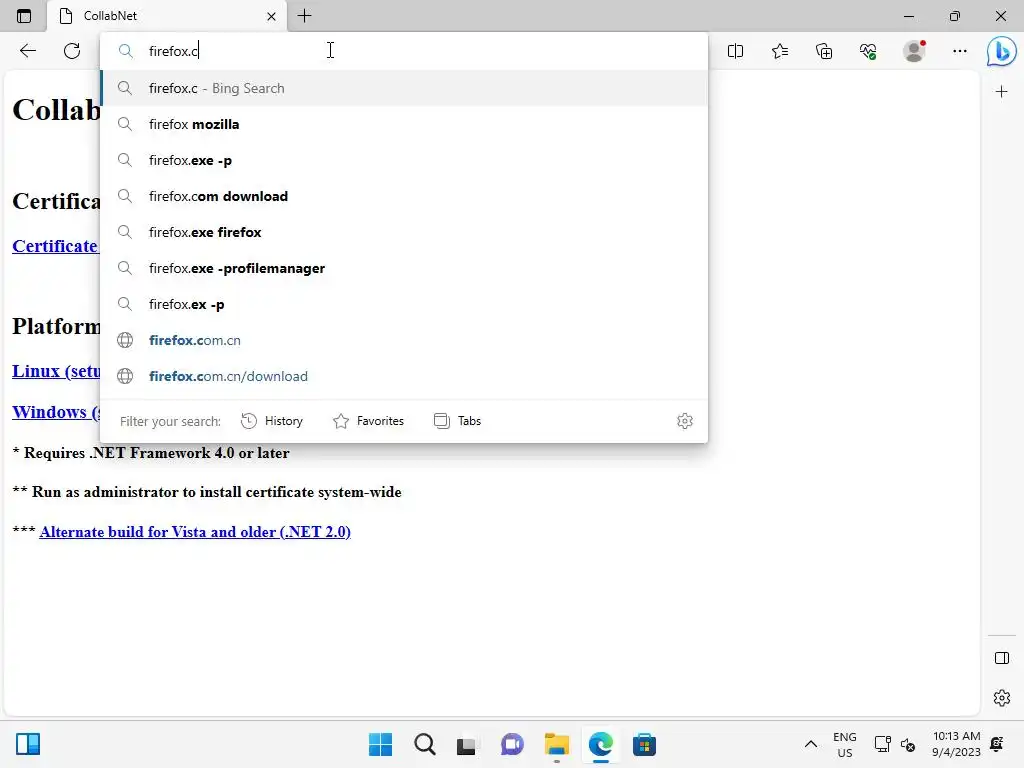Toggle the sidebar visibility button
Viewport: 1024px width, 768px height.
1002,658
